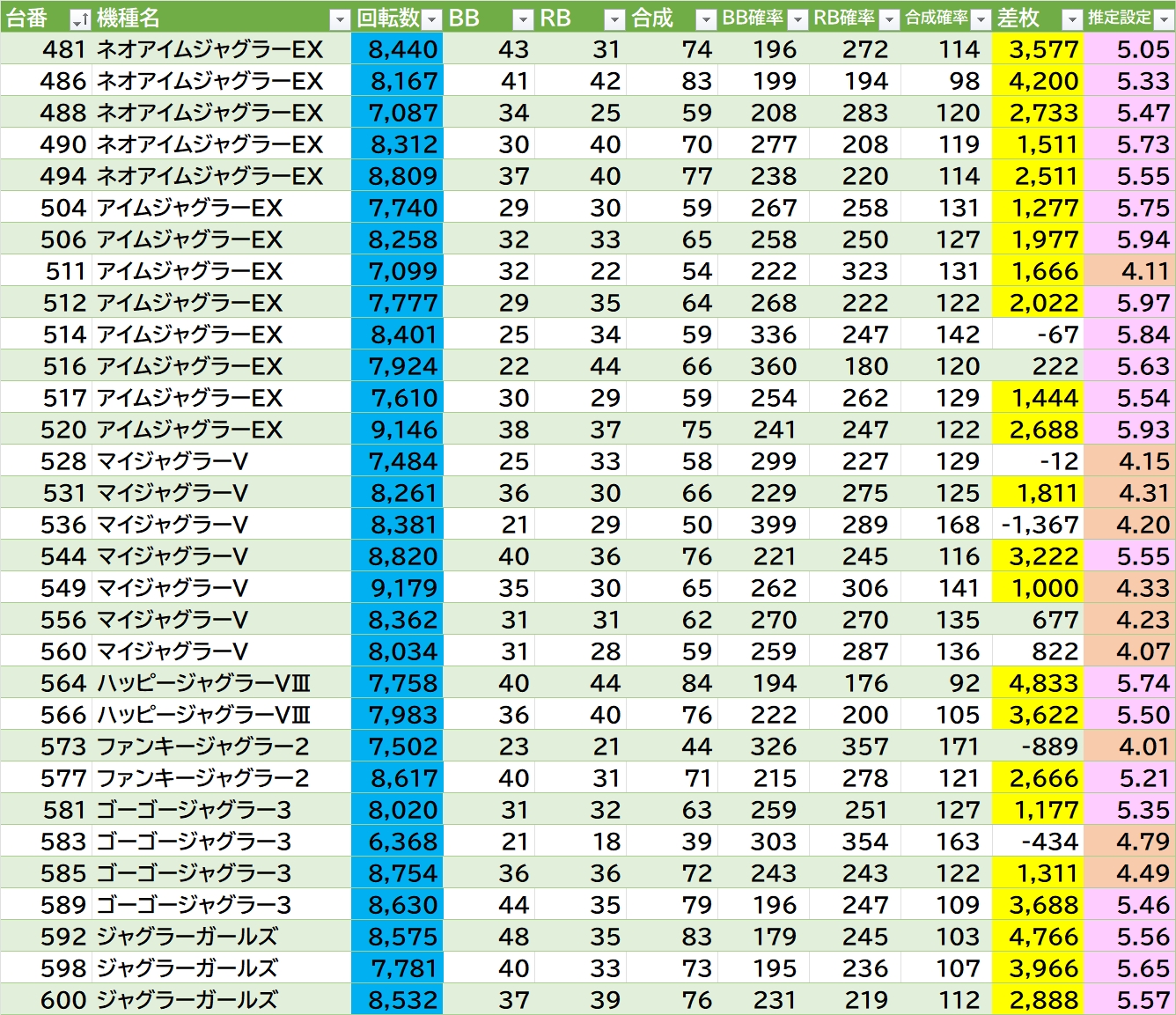The height and width of the screenshot is (1015, 1176).
Task: Select machine name cell for 台番 564
Action: pos(222,683)
